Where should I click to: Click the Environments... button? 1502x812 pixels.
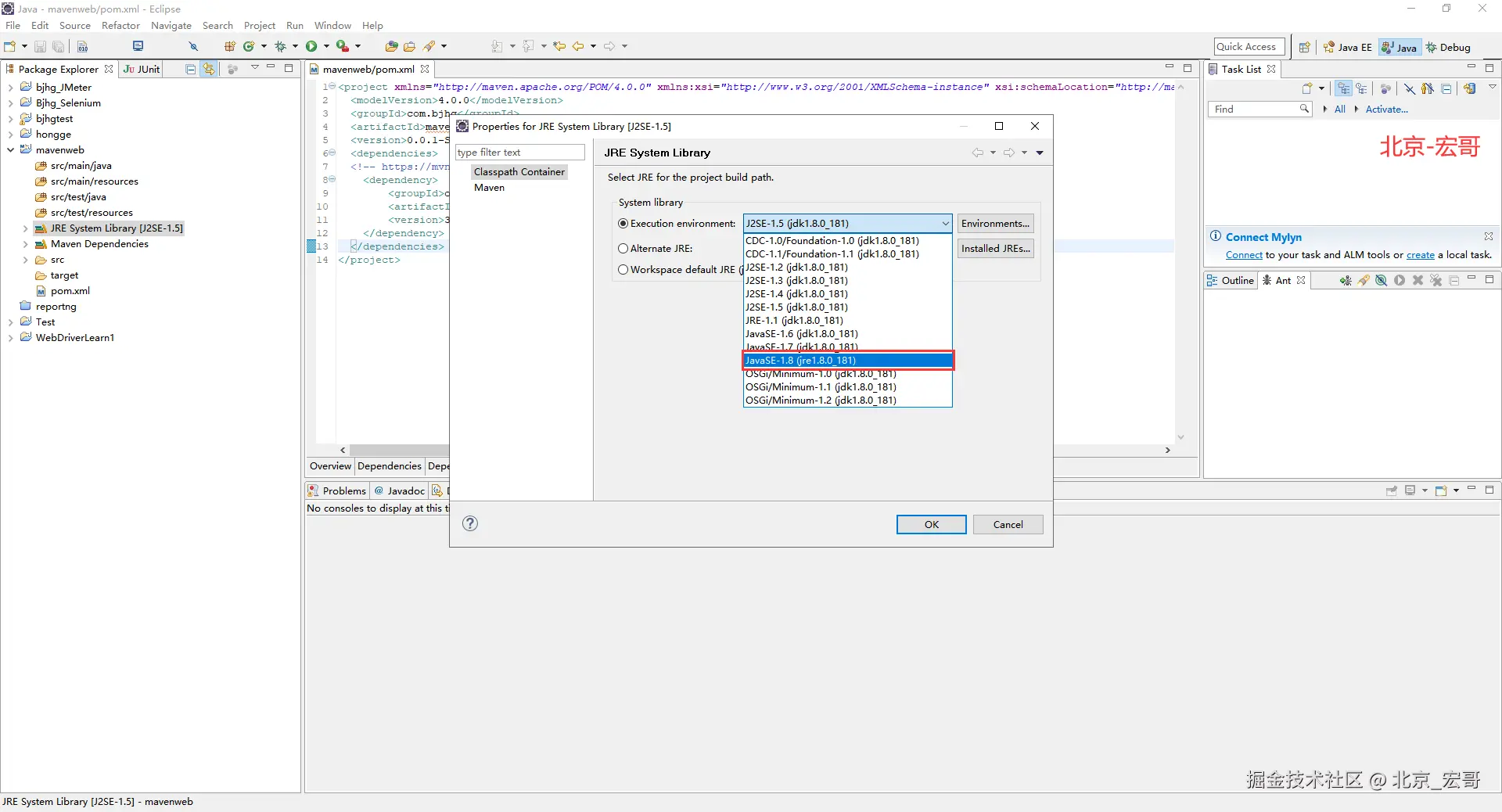[995, 224]
